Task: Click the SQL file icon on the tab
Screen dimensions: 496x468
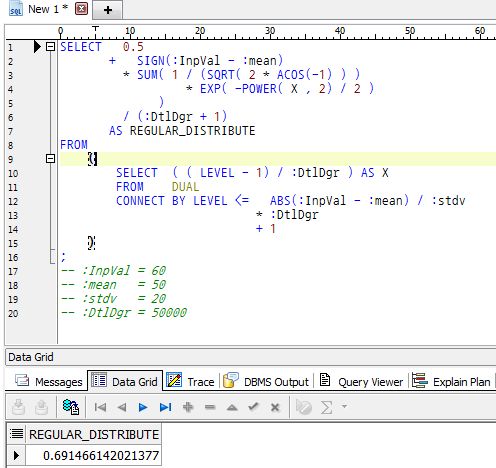Action: click(x=16, y=9)
